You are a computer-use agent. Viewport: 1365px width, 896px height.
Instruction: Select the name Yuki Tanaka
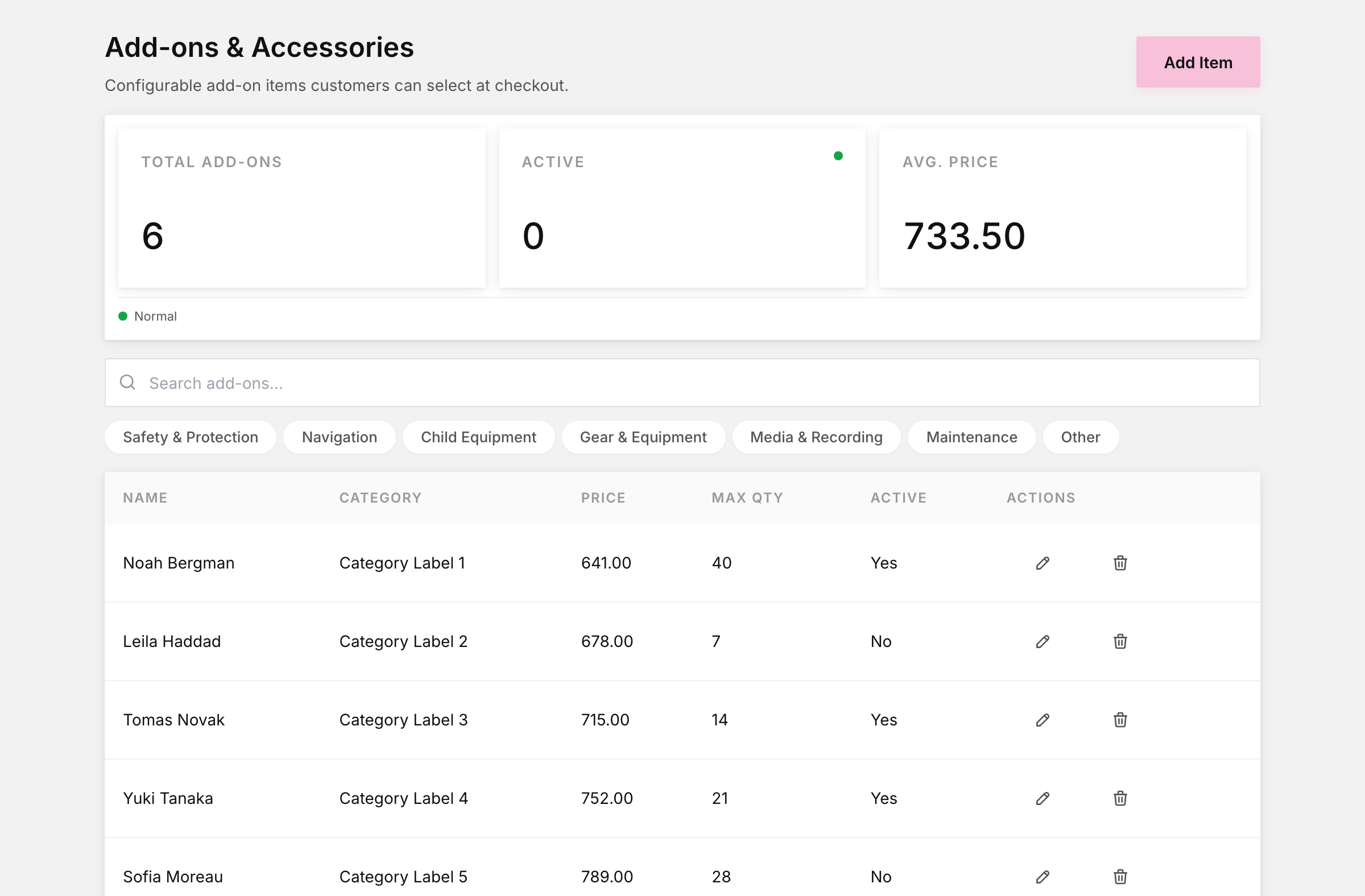pyautogui.click(x=168, y=799)
